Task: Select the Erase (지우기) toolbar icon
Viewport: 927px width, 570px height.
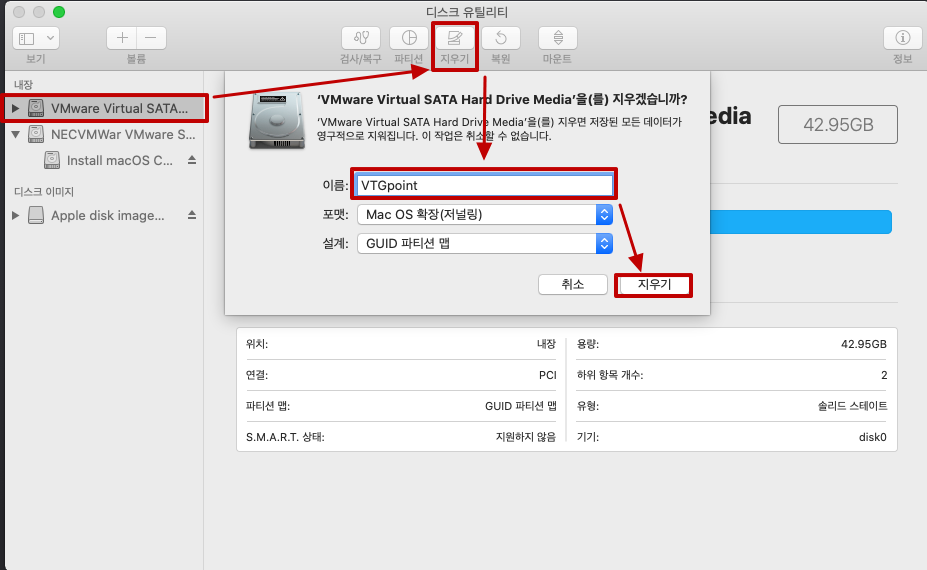Action: click(454, 38)
